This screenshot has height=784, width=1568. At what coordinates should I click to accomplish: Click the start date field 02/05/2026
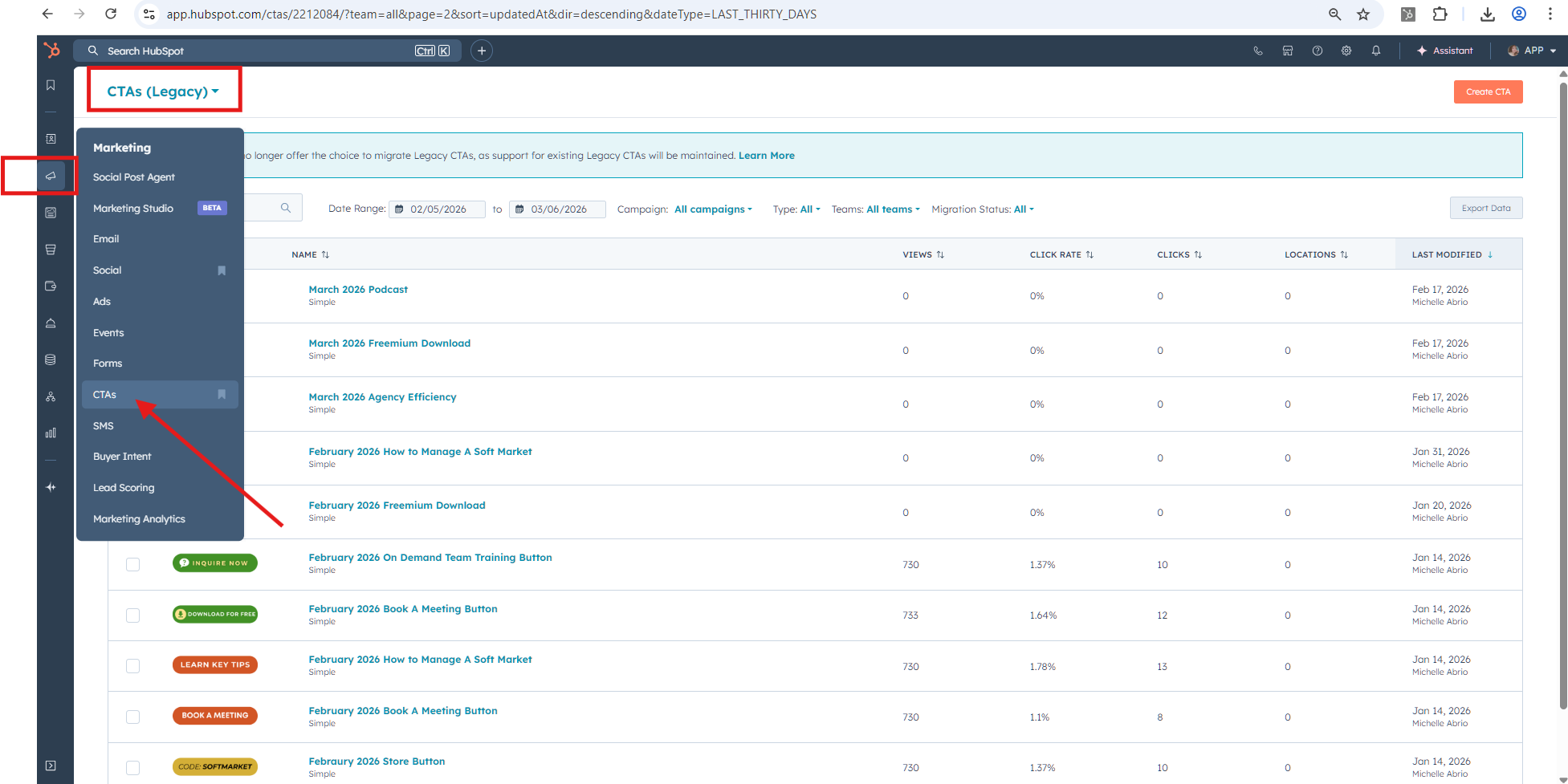pos(438,209)
